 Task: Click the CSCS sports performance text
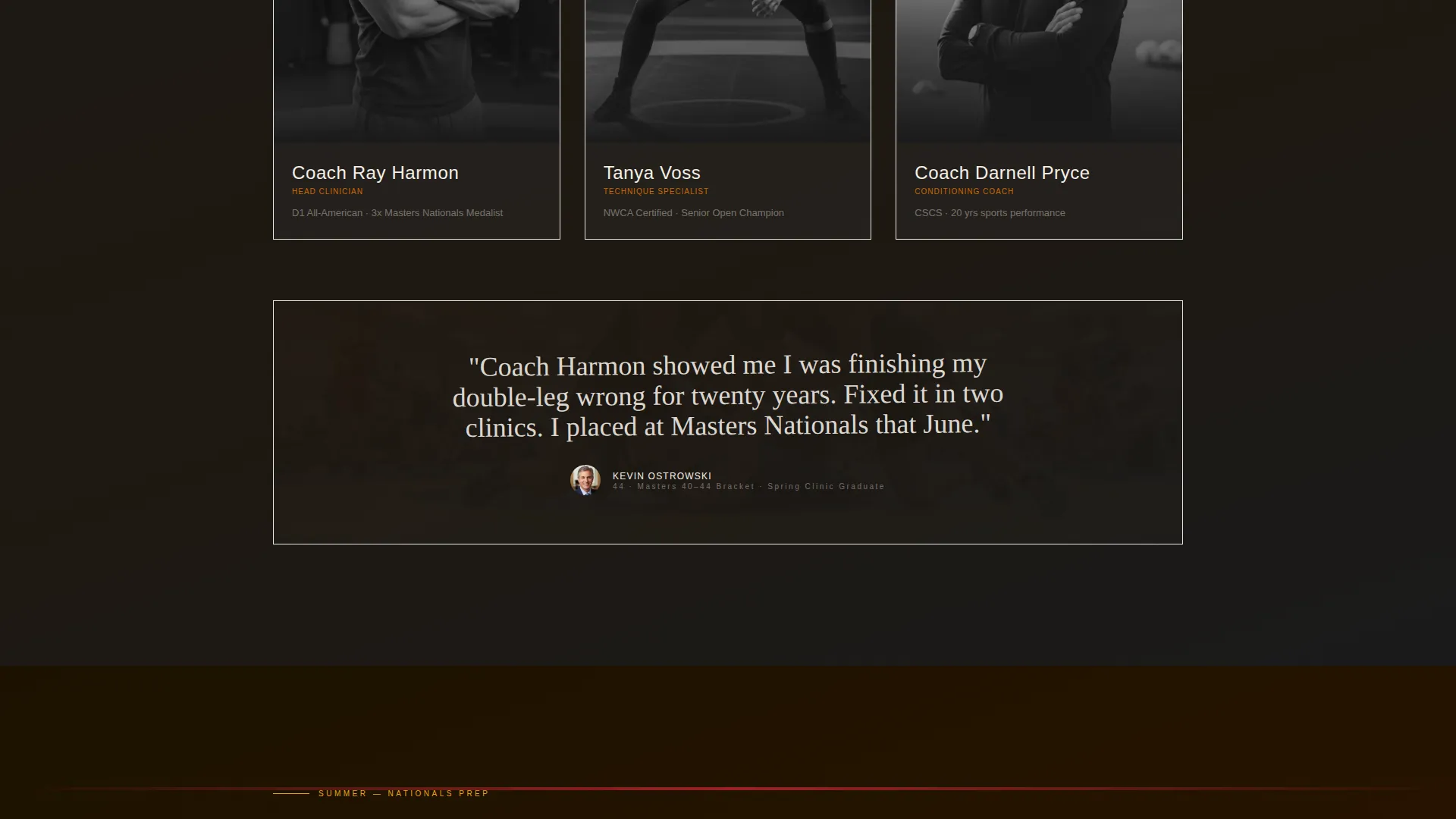[990, 213]
